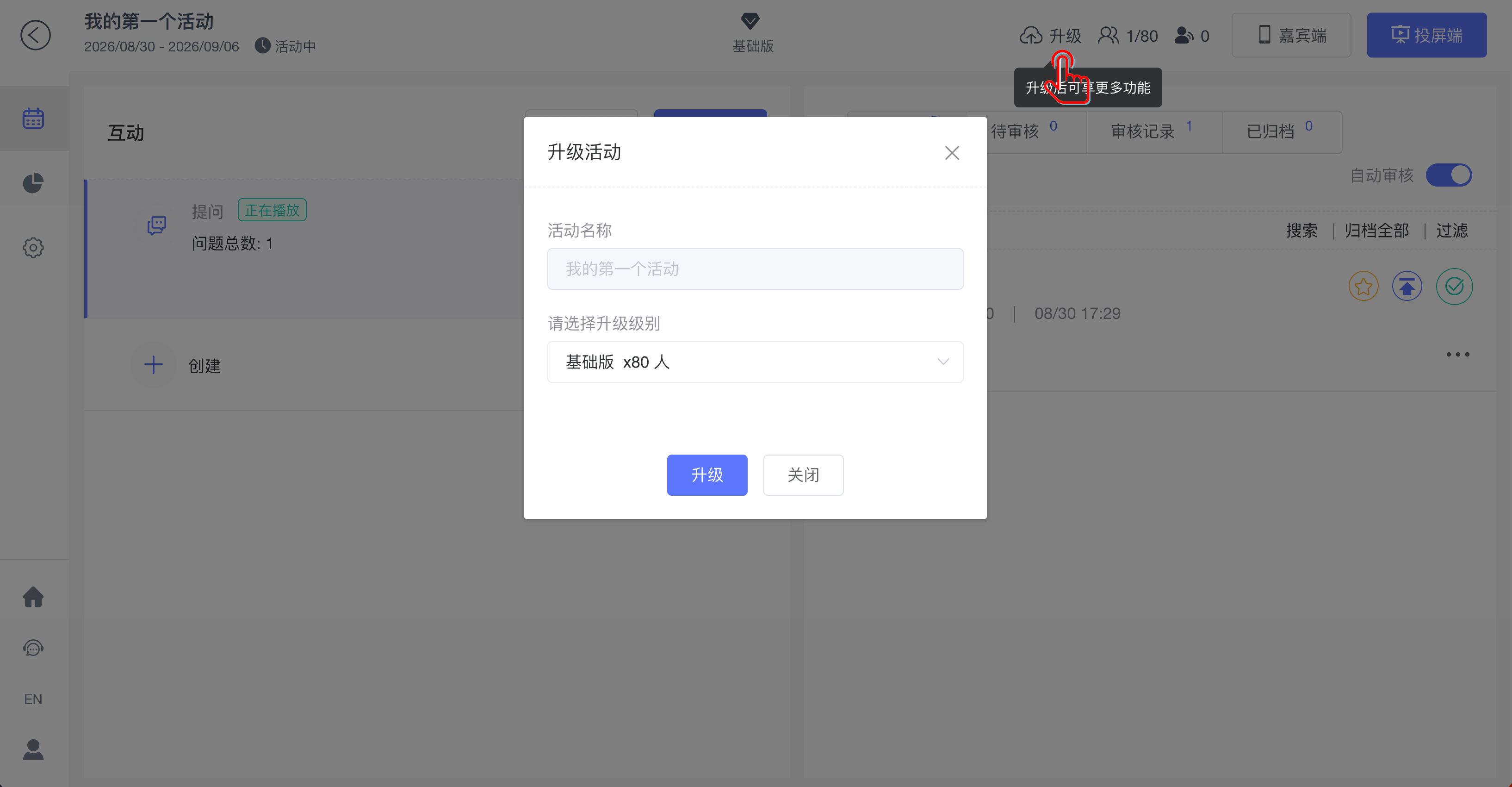Click the 08/30 17:29 timestamp
The image size is (1512, 787).
1077,313
